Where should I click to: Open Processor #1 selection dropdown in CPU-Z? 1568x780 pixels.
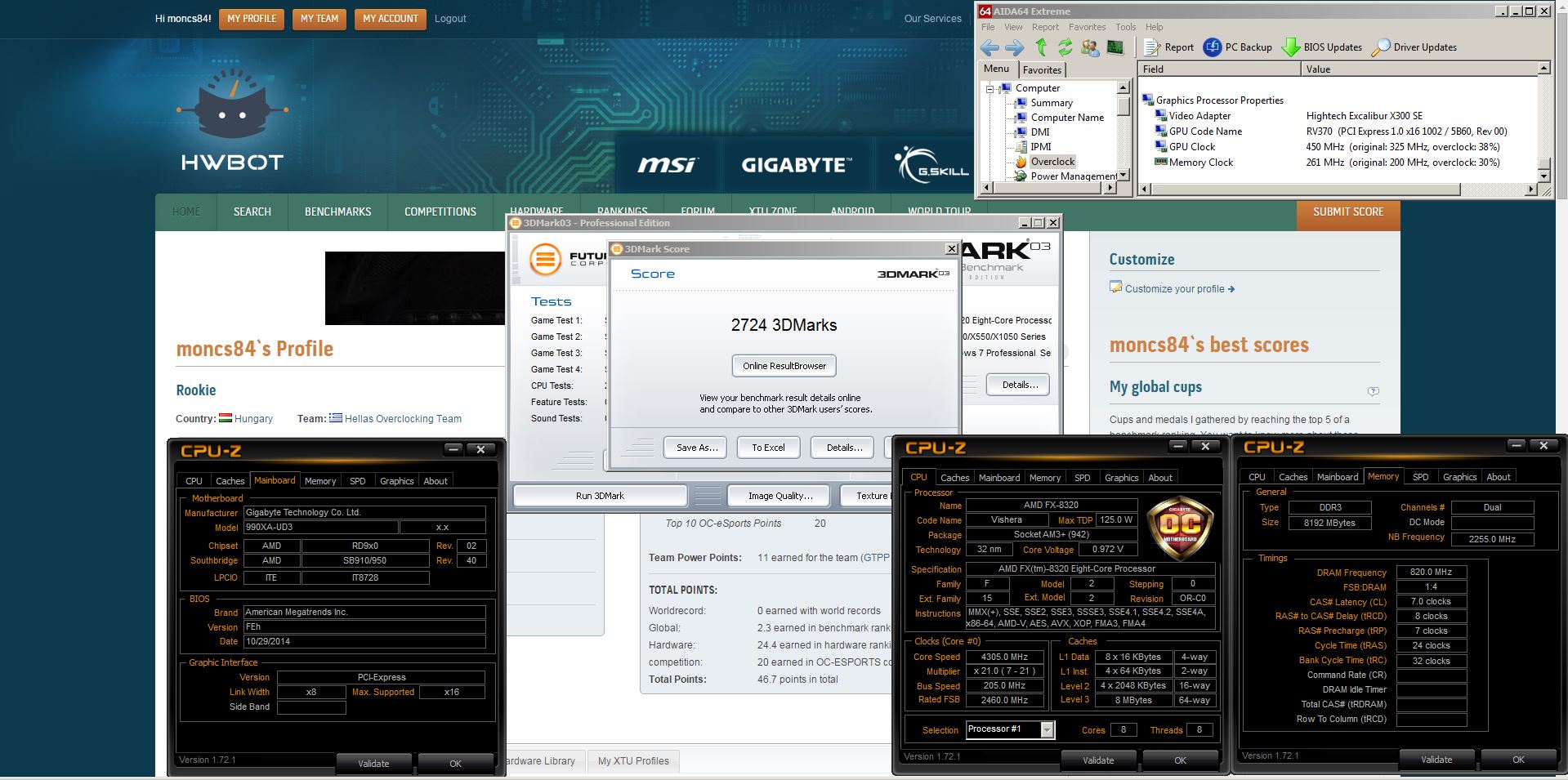1011,729
